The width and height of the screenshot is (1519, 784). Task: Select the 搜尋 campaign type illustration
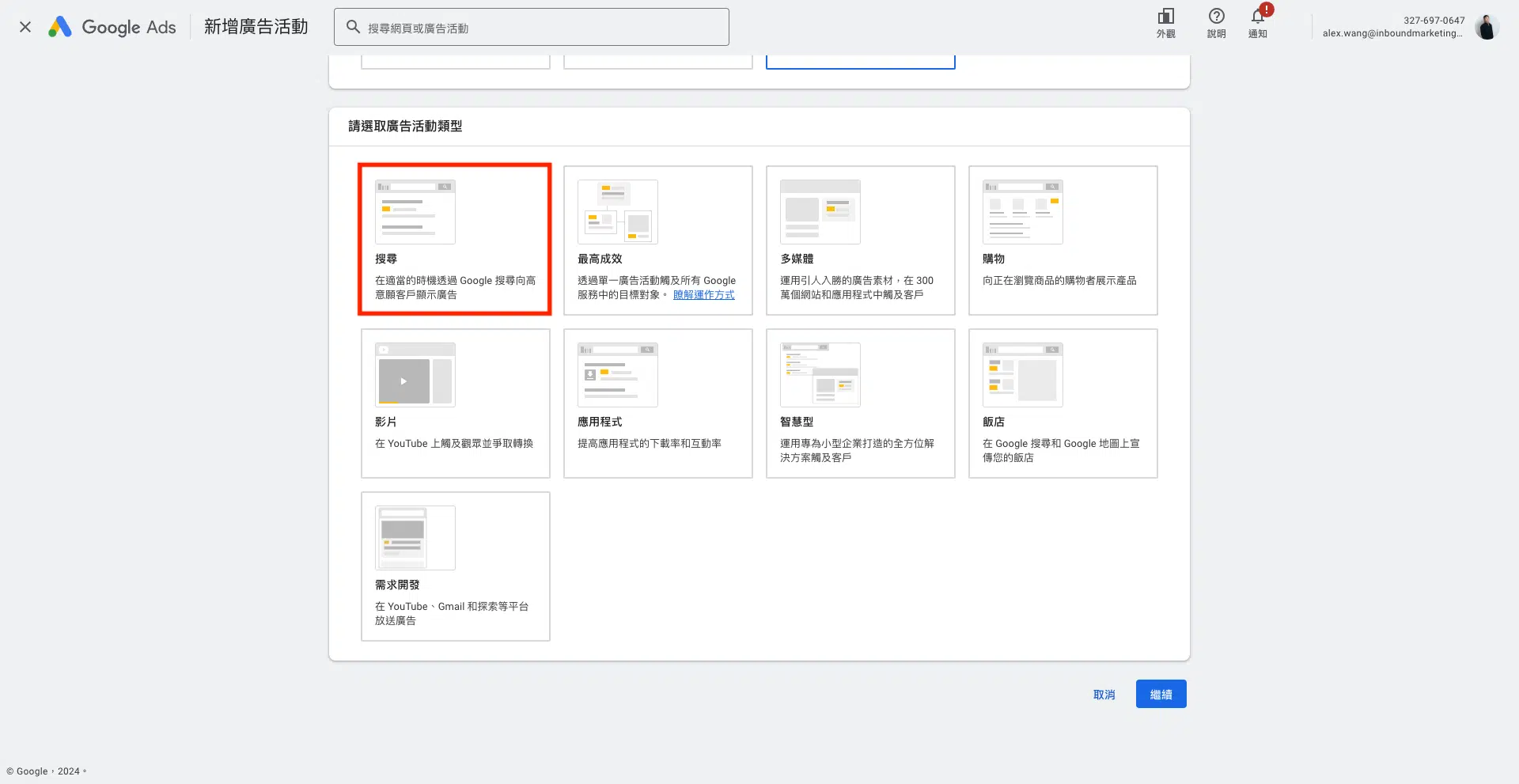[x=415, y=212]
